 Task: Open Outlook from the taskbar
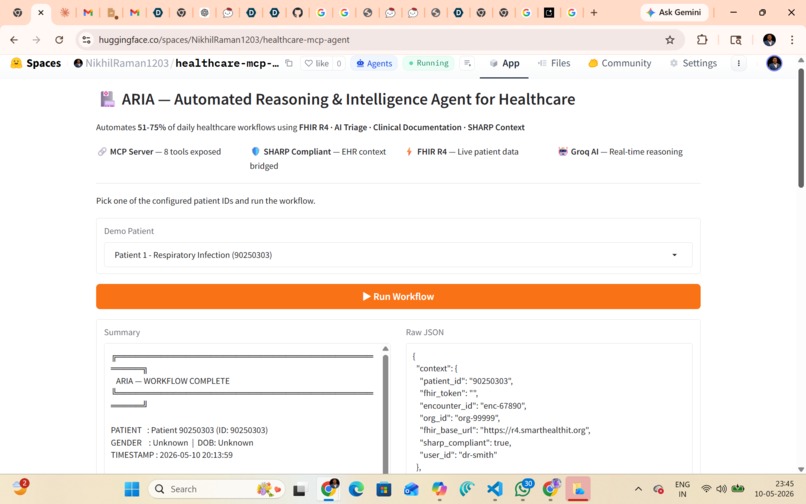point(411,489)
